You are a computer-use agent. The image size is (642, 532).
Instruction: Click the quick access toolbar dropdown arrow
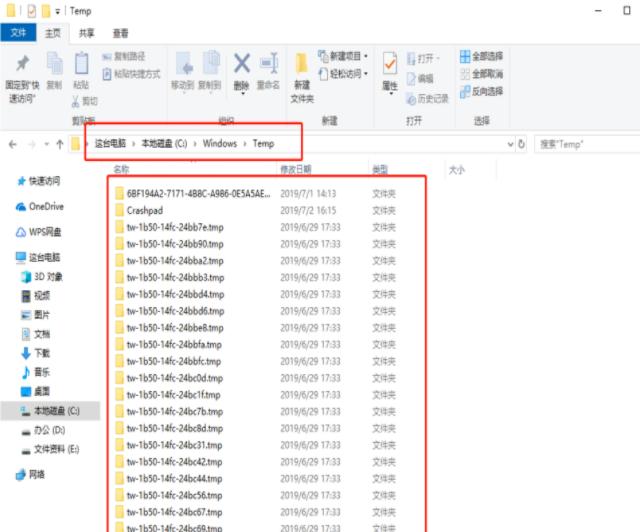pyautogui.click(x=58, y=11)
